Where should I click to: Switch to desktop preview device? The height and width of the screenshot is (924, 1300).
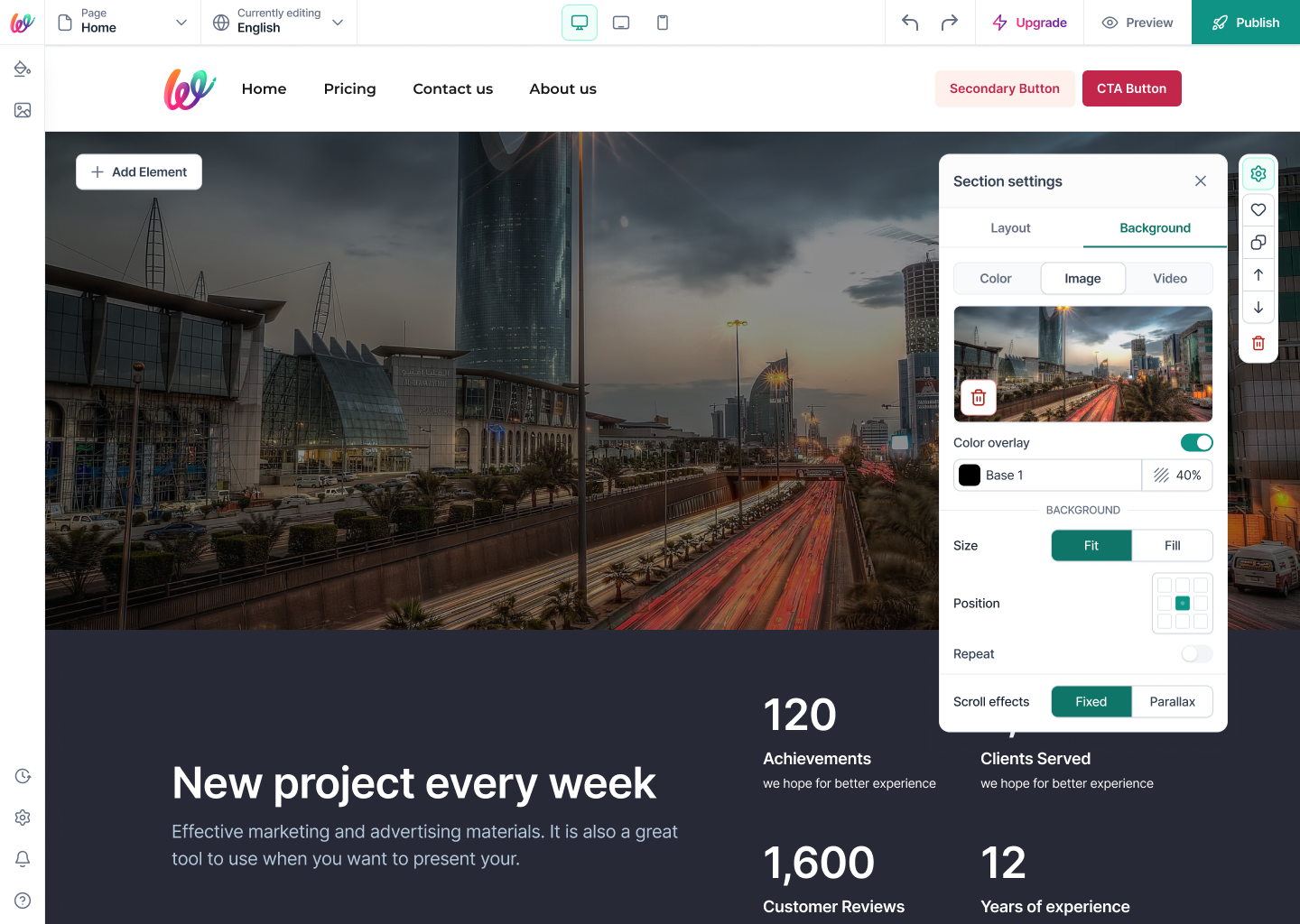(x=580, y=23)
